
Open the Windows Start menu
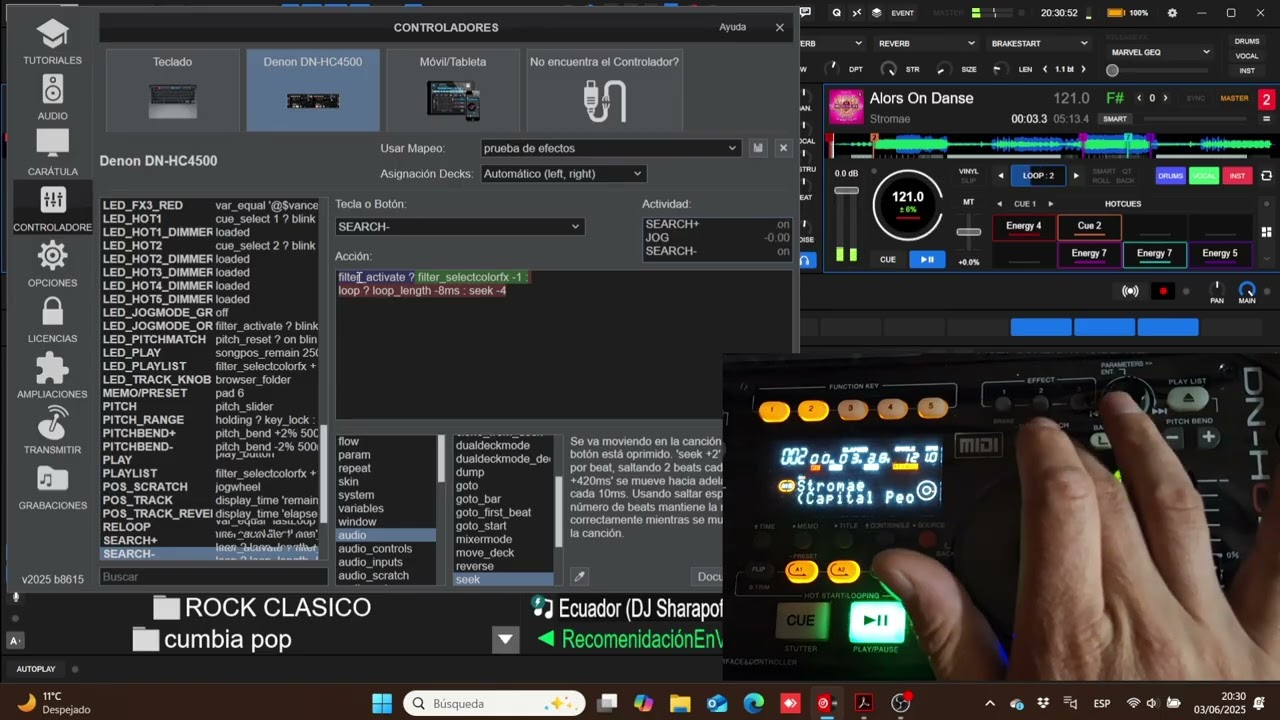click(382, 703)
